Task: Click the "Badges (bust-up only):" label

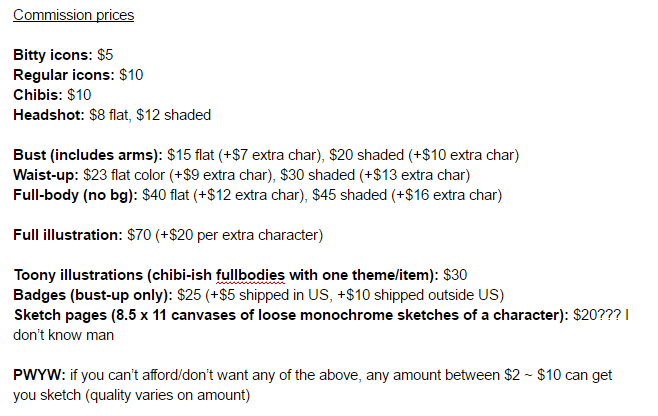Action: click(93, 295)
